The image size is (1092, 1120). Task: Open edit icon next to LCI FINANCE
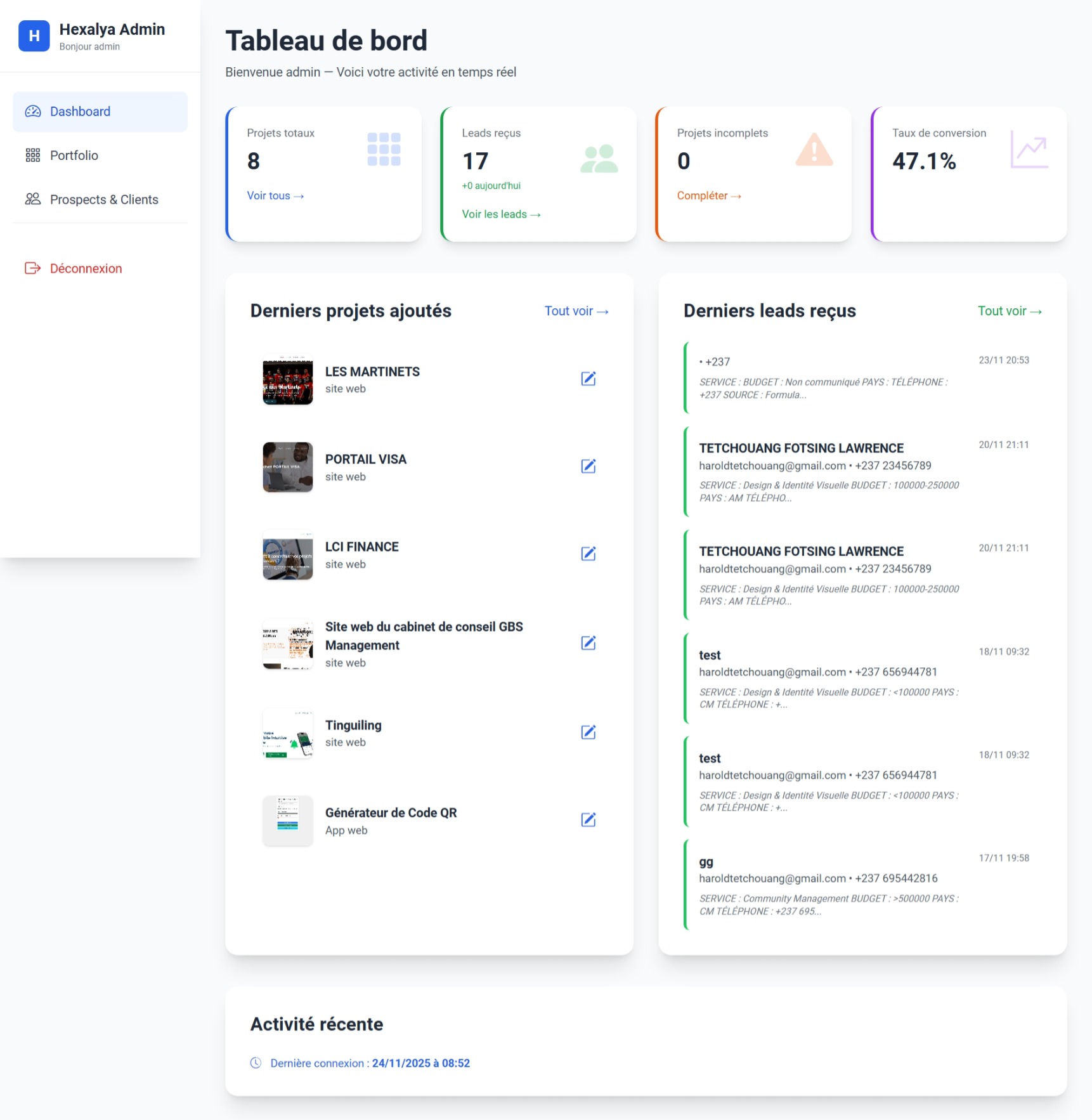(588, 554)
